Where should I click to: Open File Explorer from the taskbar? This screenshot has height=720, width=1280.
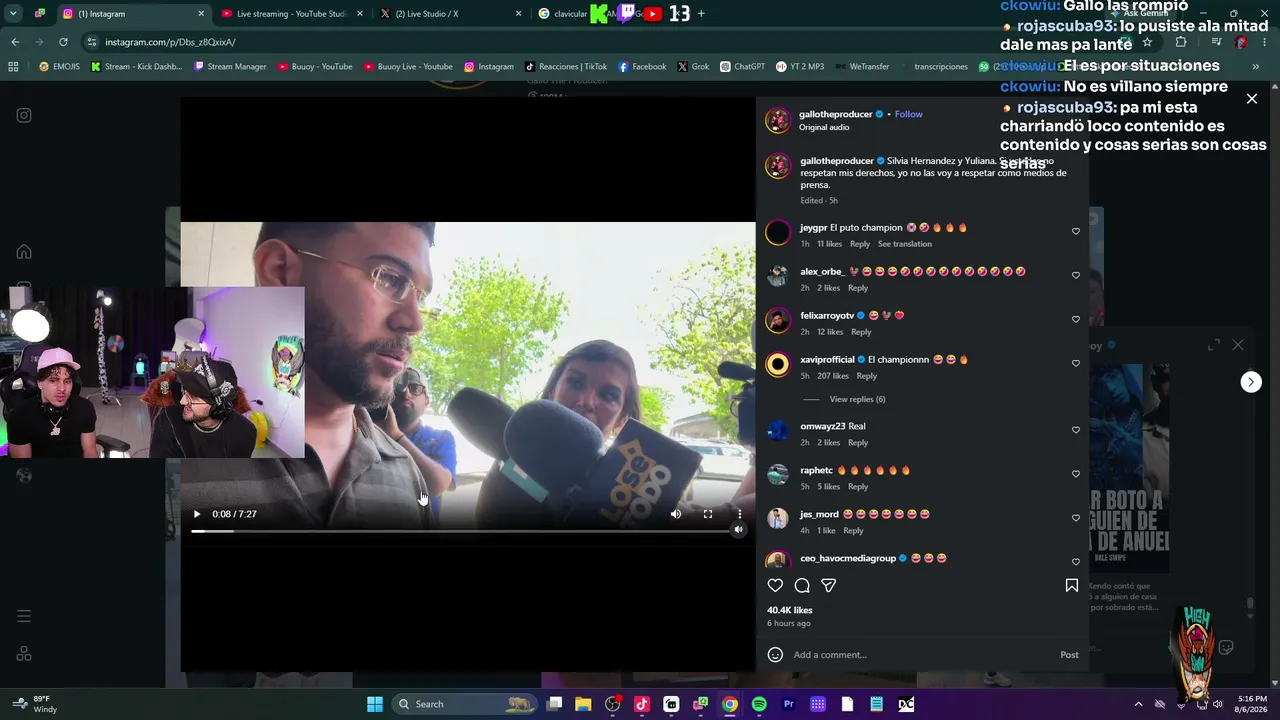[x=583, y=704]
